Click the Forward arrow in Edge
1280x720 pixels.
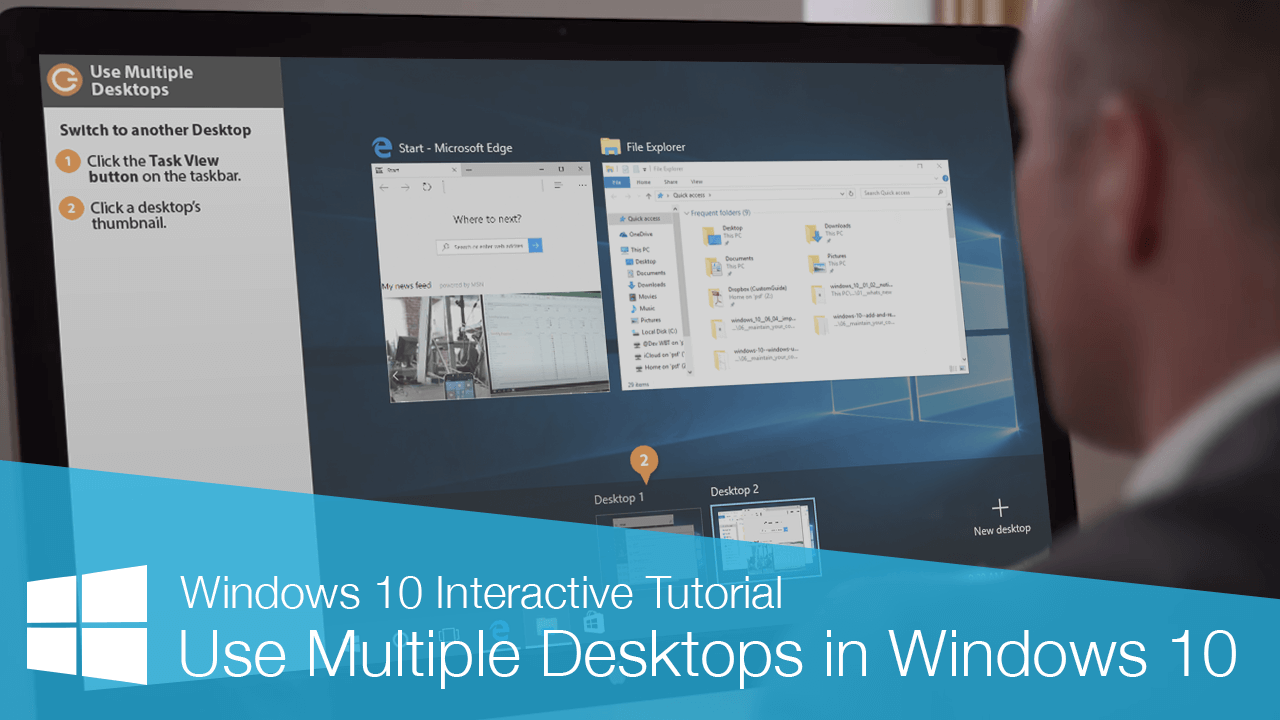(405, 188)
